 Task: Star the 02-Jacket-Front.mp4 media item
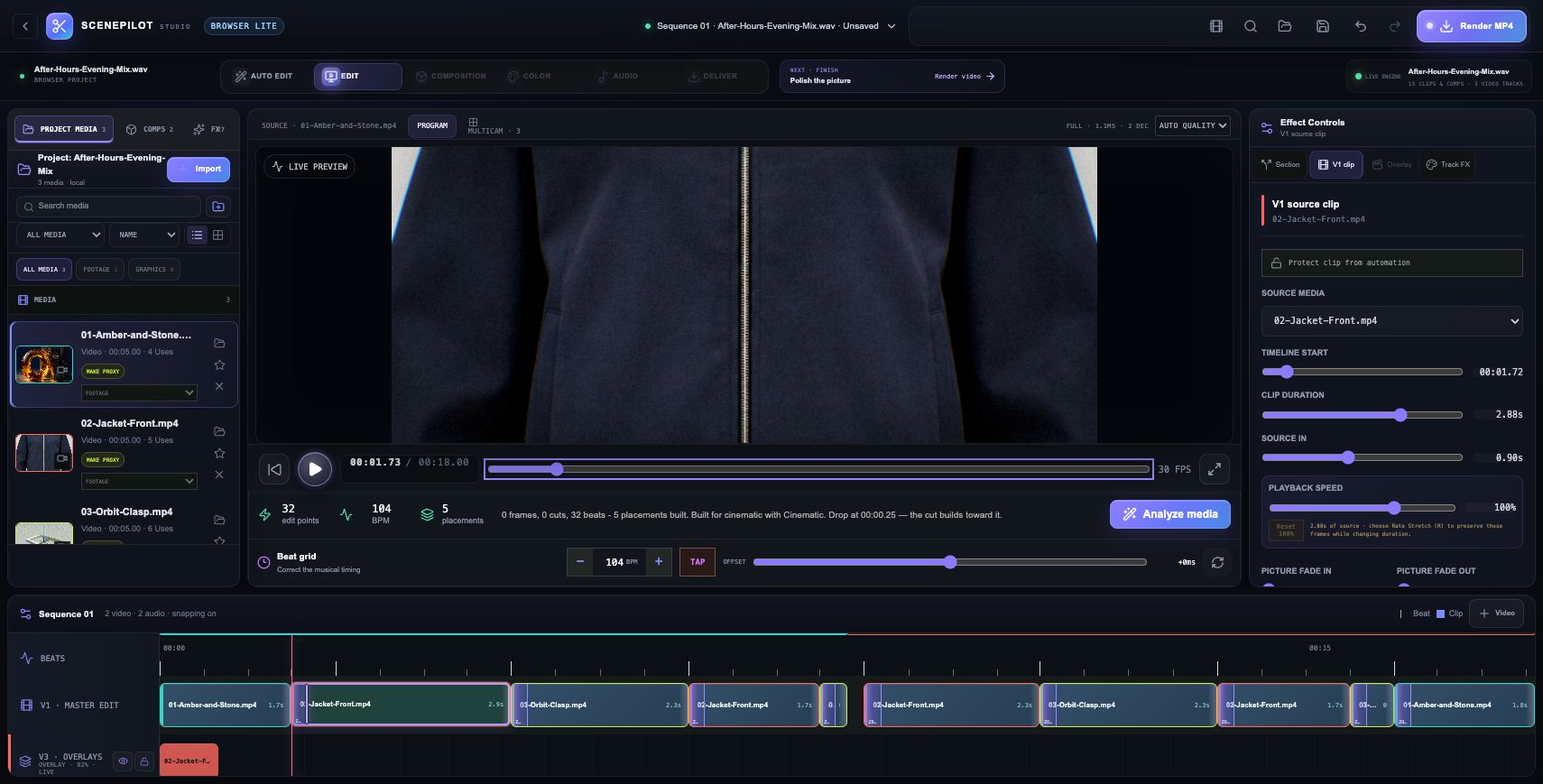click(x=219, y=453)
